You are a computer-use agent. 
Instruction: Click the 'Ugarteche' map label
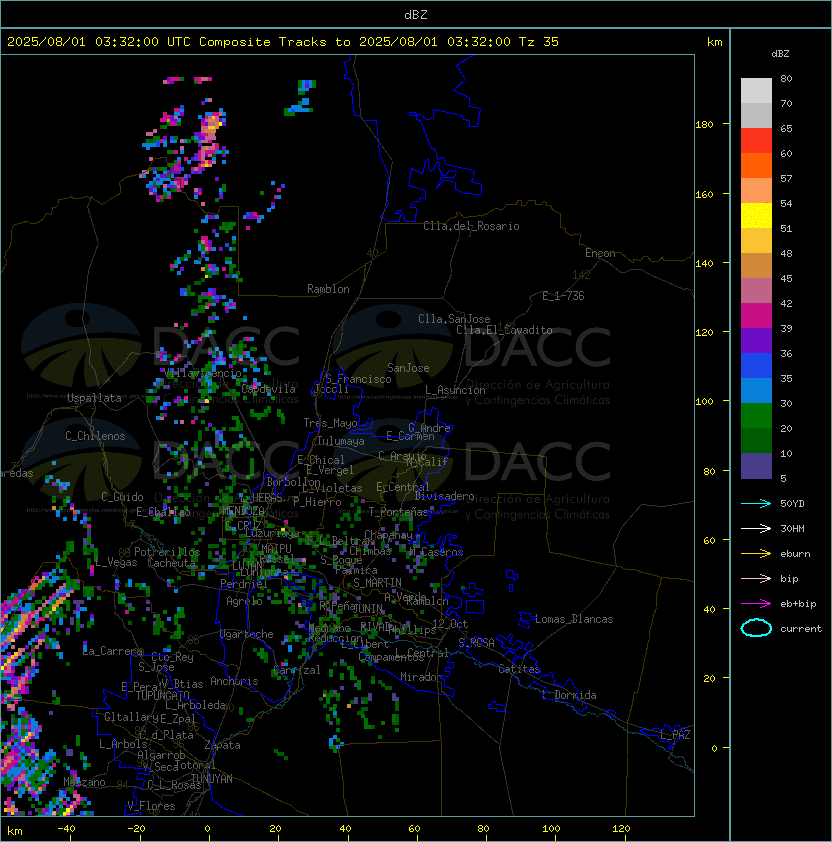coord(247,634)
